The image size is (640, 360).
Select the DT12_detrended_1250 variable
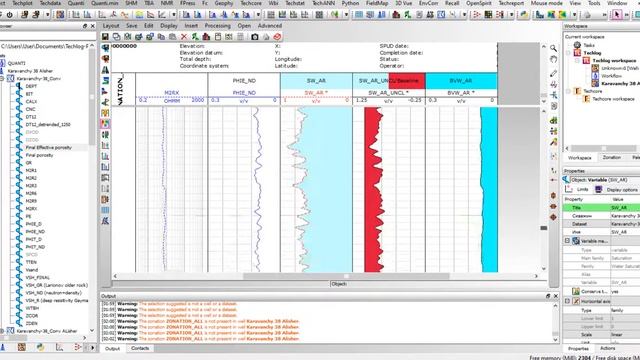[48, 124]
